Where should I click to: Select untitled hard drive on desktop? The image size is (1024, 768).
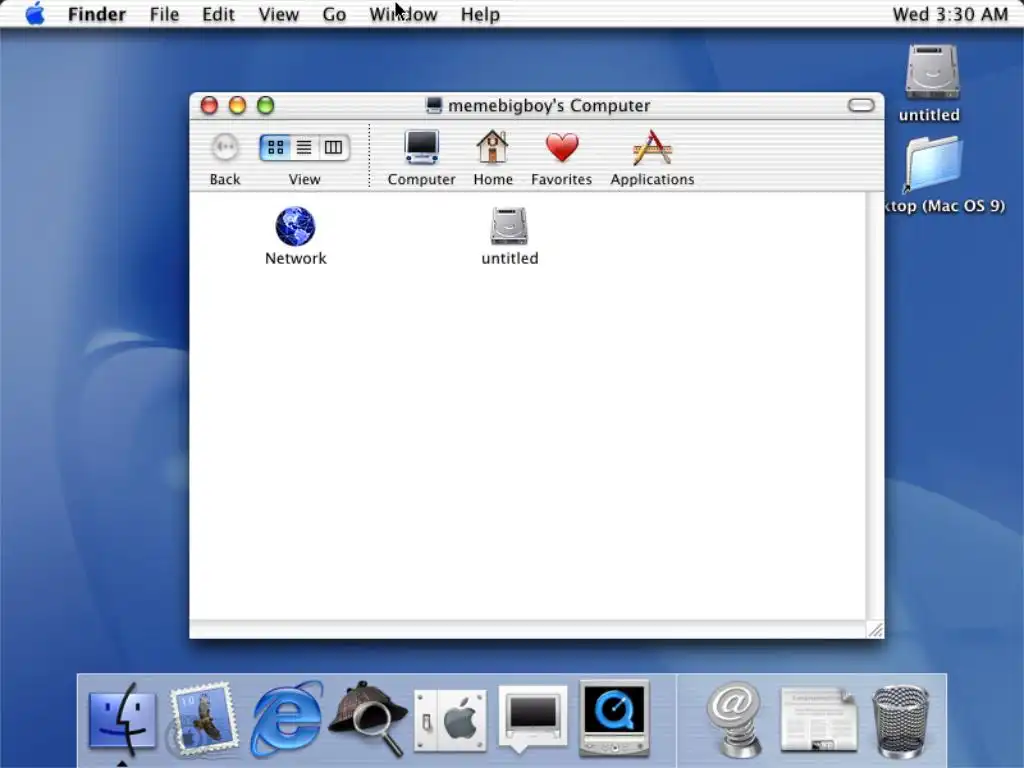tap(931, 72)
